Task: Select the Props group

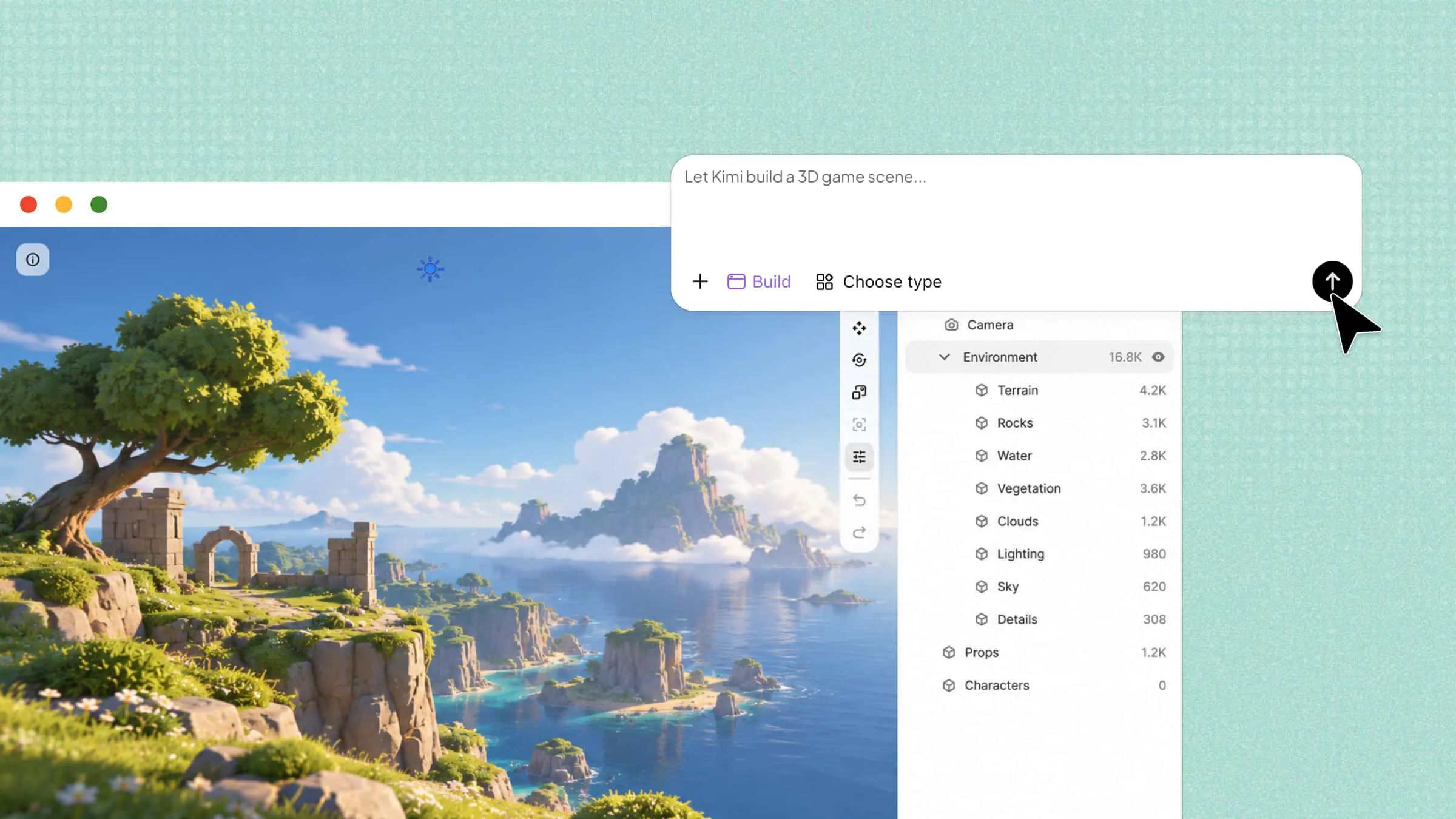Action: tap(1039, 652)
